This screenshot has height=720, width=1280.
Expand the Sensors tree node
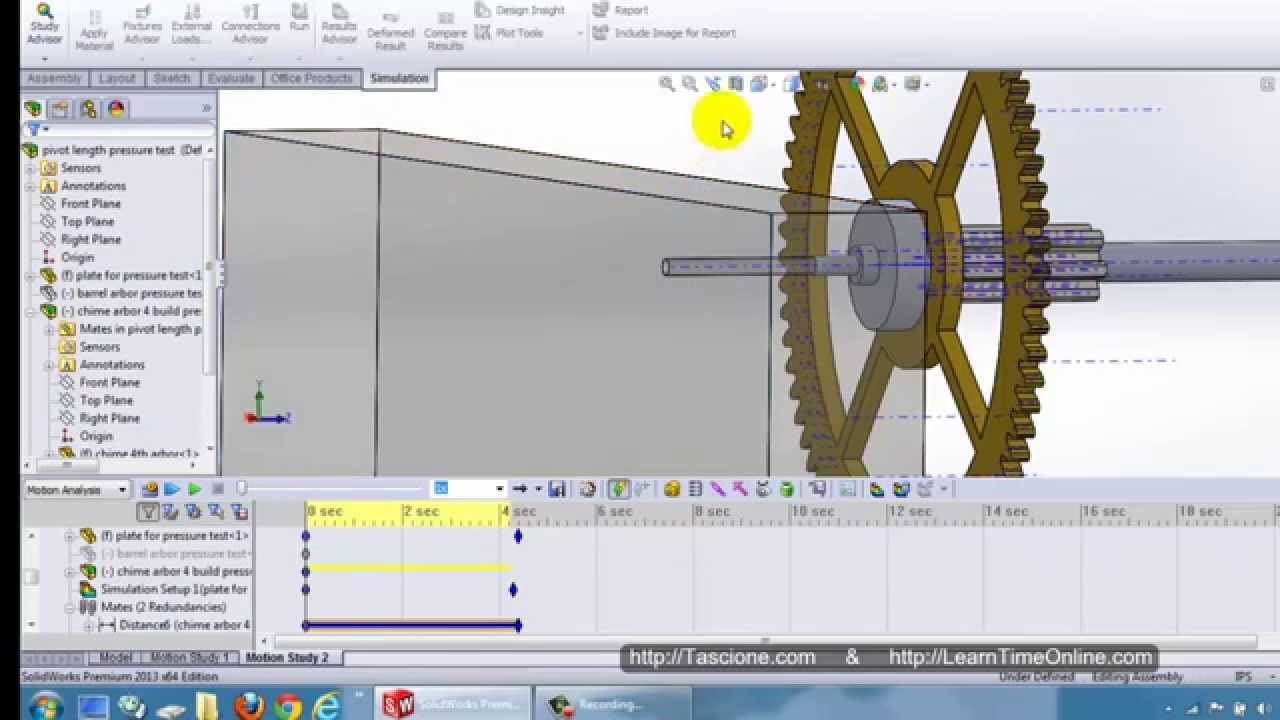pyautogui.click(x=31, y=168)
